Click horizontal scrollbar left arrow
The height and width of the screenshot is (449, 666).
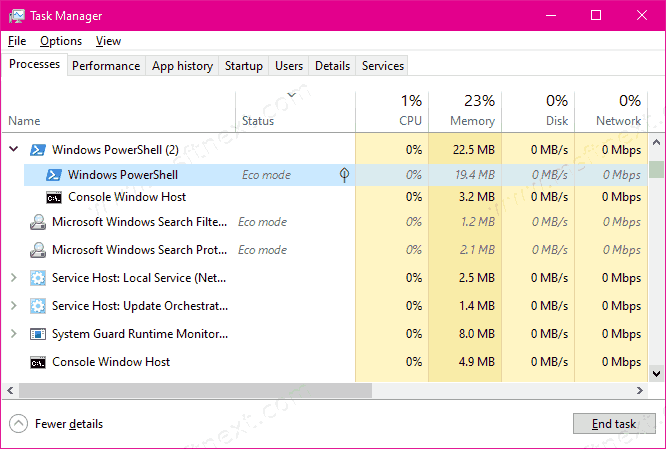pyautogui.click(x=10, y=390)
